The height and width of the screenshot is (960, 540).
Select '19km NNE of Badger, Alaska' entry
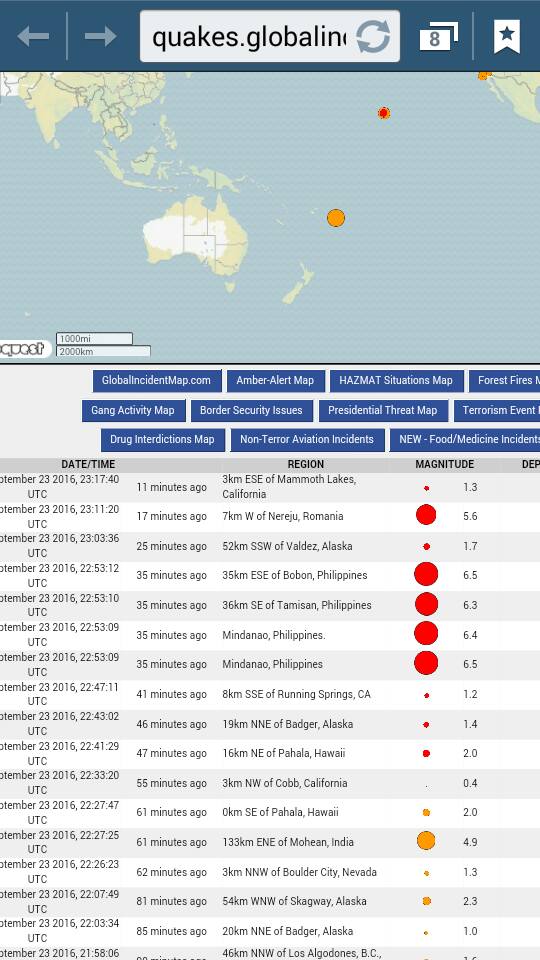(x=288, y=724)
